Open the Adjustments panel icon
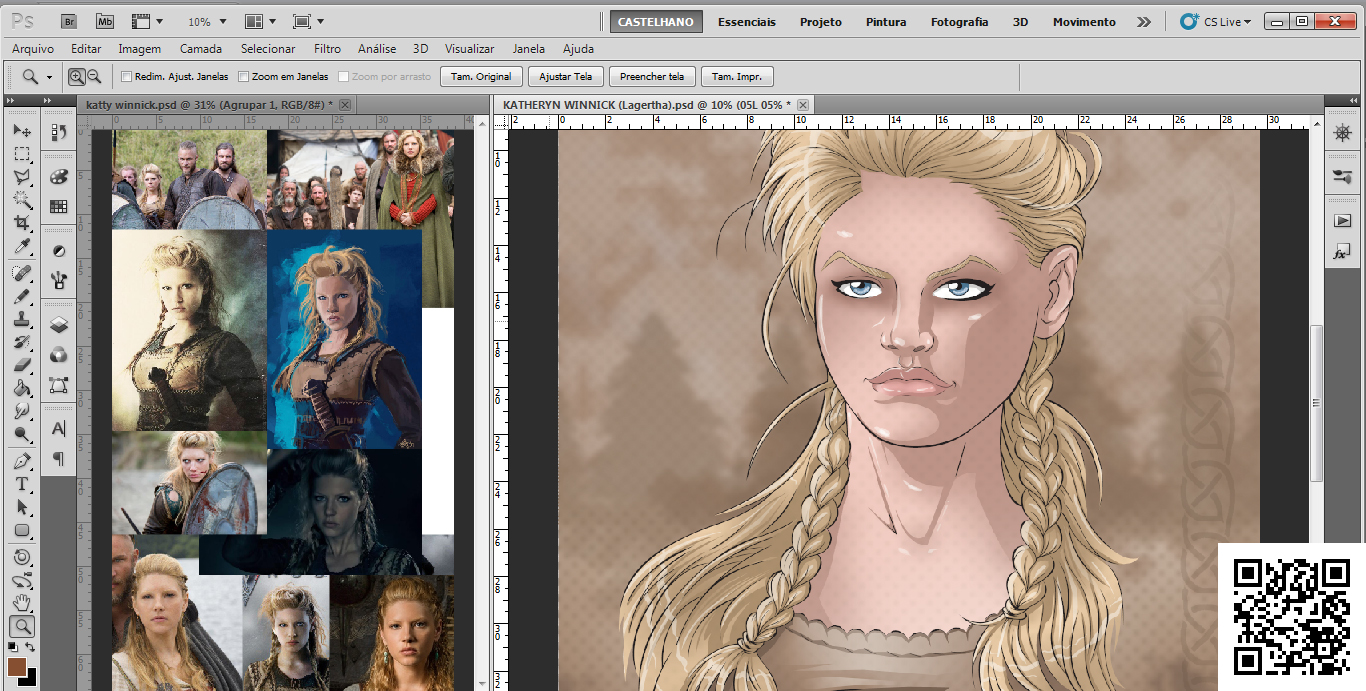Viewport: 1366px width, 691px height. [58, 251]
